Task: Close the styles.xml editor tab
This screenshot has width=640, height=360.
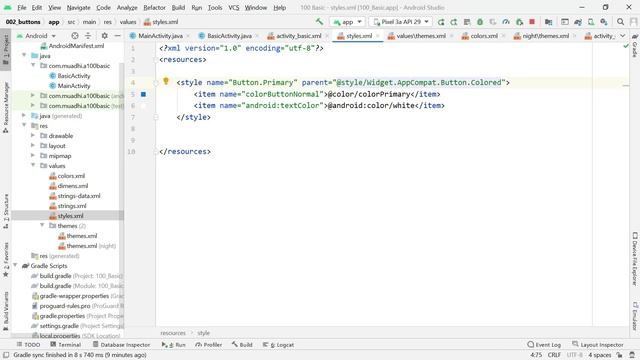Action: [378, 36]
